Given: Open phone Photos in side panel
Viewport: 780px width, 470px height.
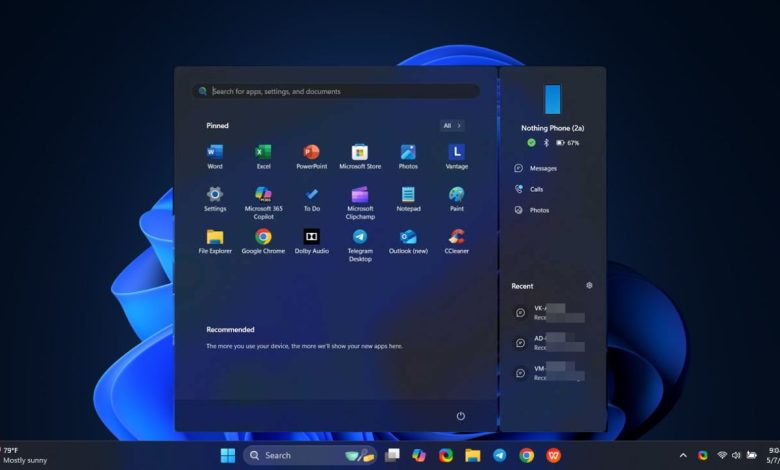Looking at the screenshot, I should coord(532,210).
